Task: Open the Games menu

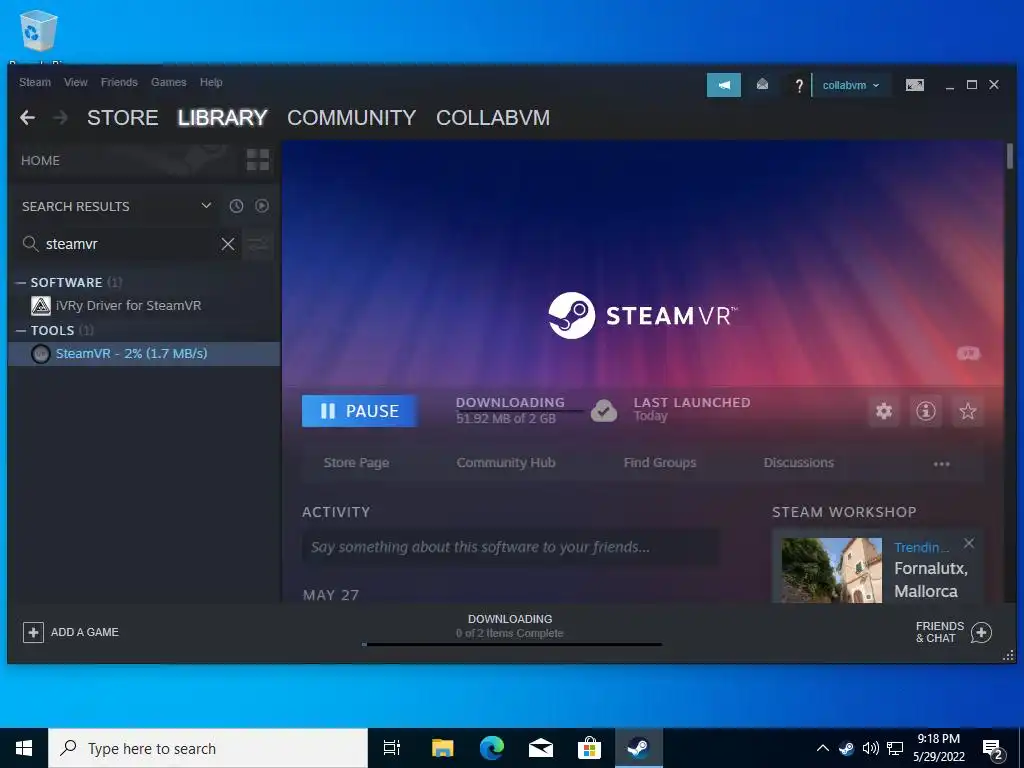Action: click(x=168, y=82)
